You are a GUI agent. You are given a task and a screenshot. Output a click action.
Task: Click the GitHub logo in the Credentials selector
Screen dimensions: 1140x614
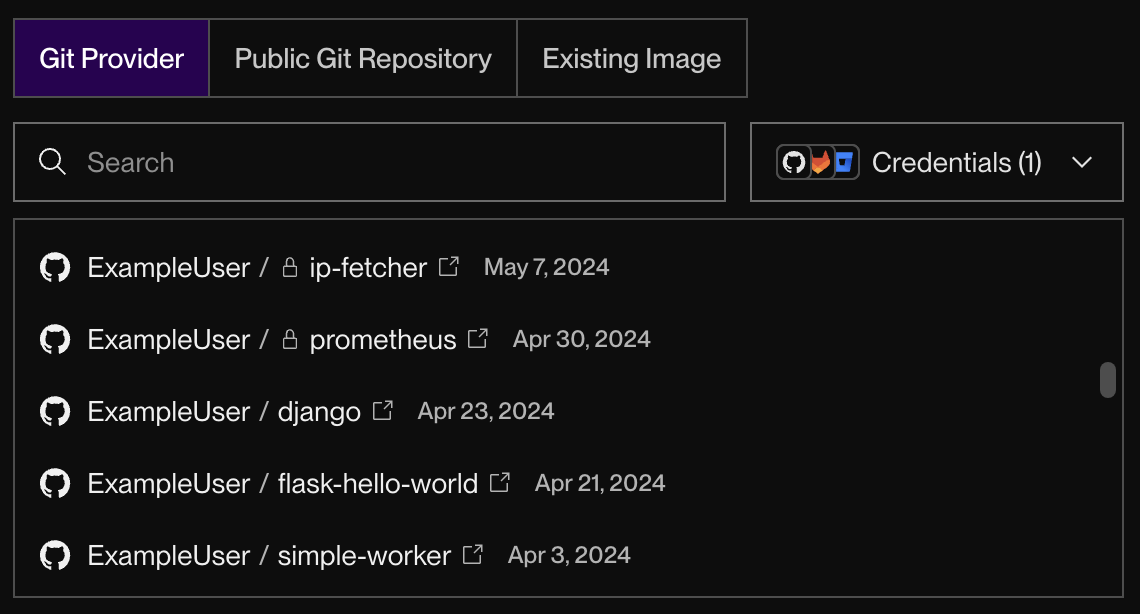coord(795,162)
